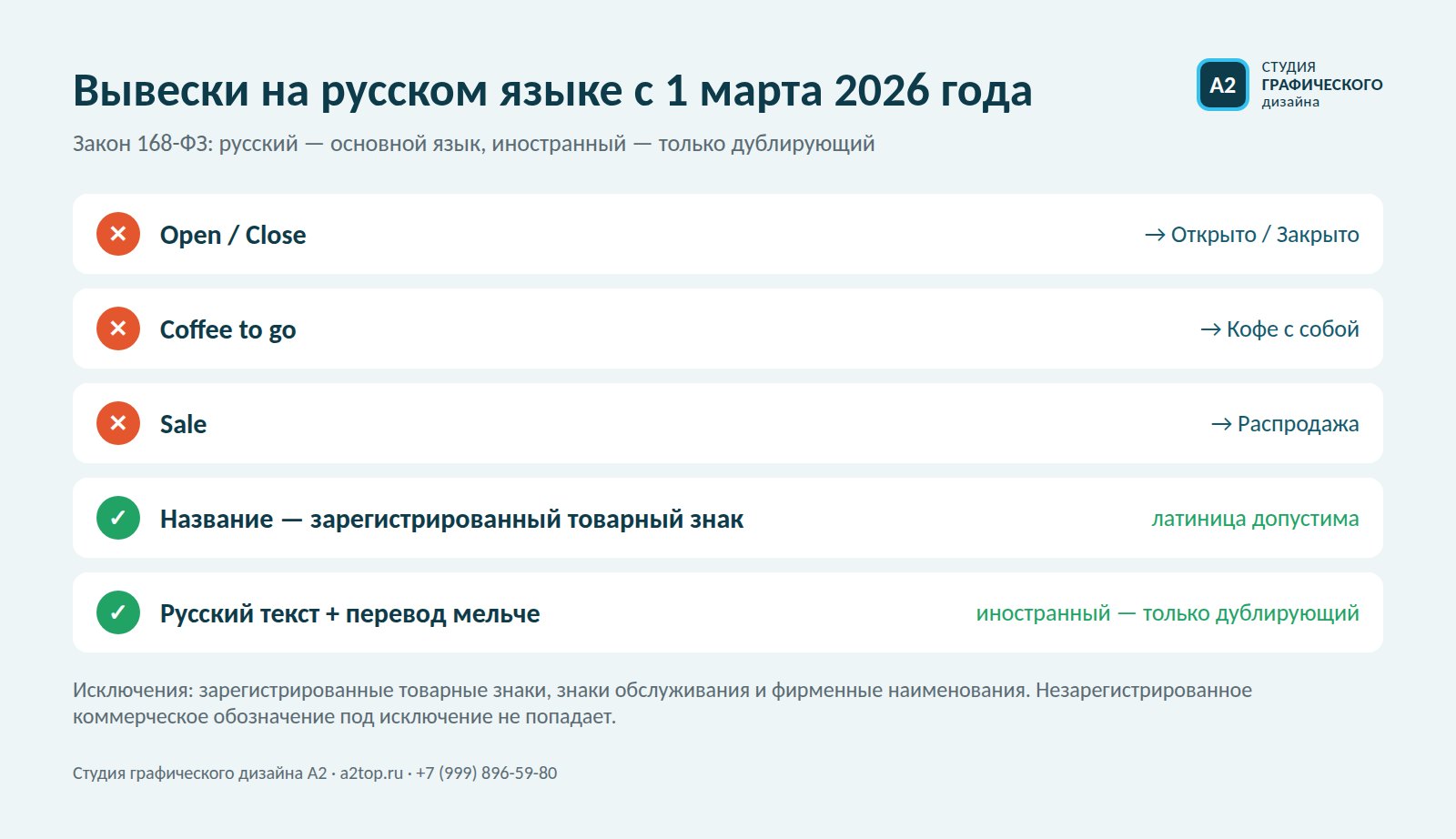Click the 'Coffee to go' text
This screenshot has width=1456, height=839.
coord(227,329)
